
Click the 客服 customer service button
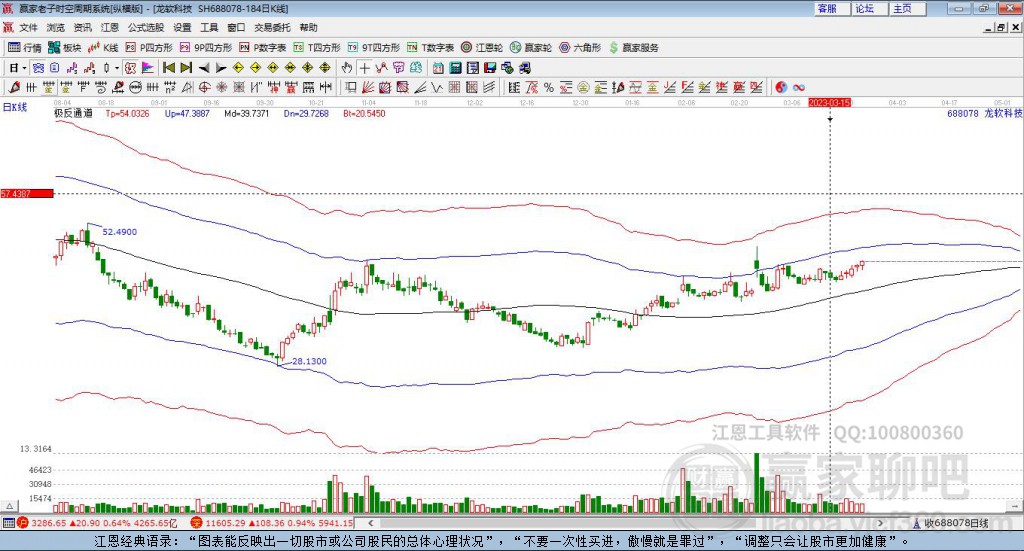[832, 8]
